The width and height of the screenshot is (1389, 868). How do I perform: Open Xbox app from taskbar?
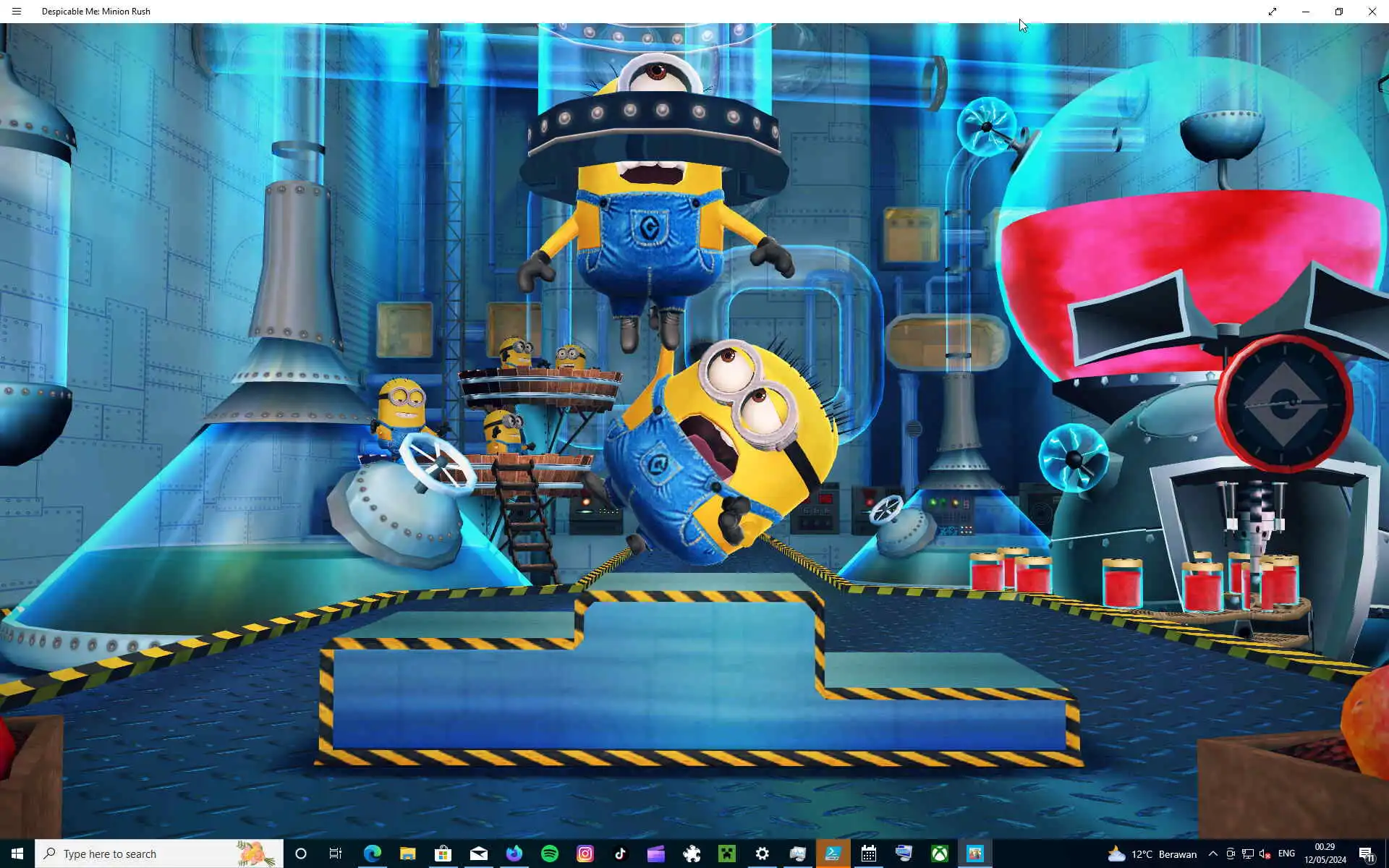click(940, 854)
